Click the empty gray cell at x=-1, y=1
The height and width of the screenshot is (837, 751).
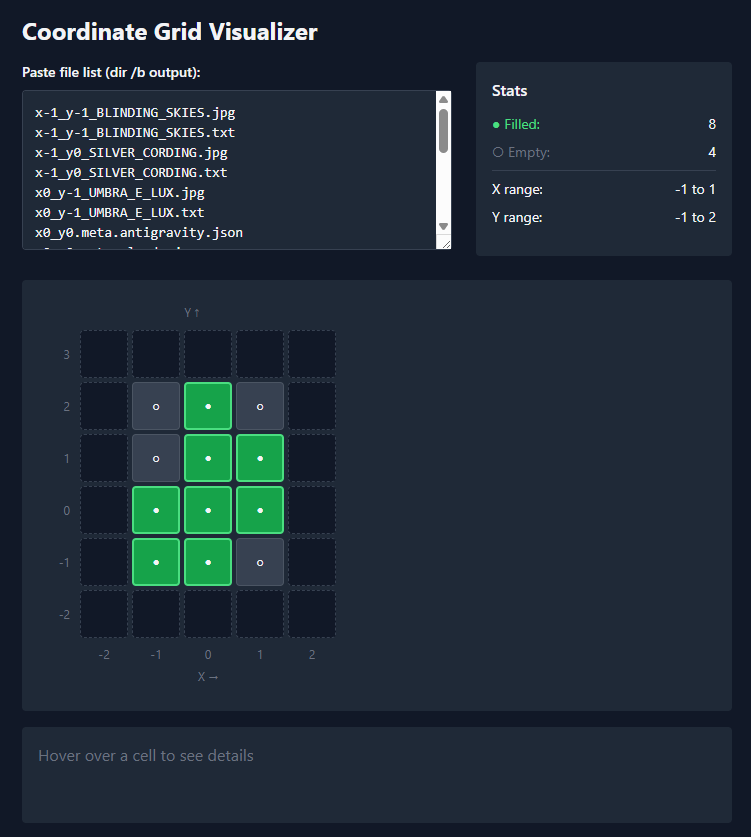pyautogui.click(x=156, y=458)
